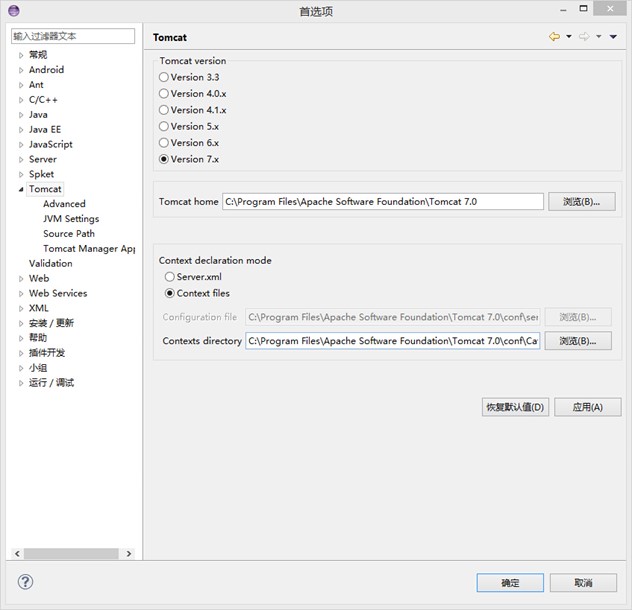Image resolution: width=632 pixels, height=610 pixels.
Task: Click 浏览(B)... button for Tomcat home
Action: (x=582, y=202)
